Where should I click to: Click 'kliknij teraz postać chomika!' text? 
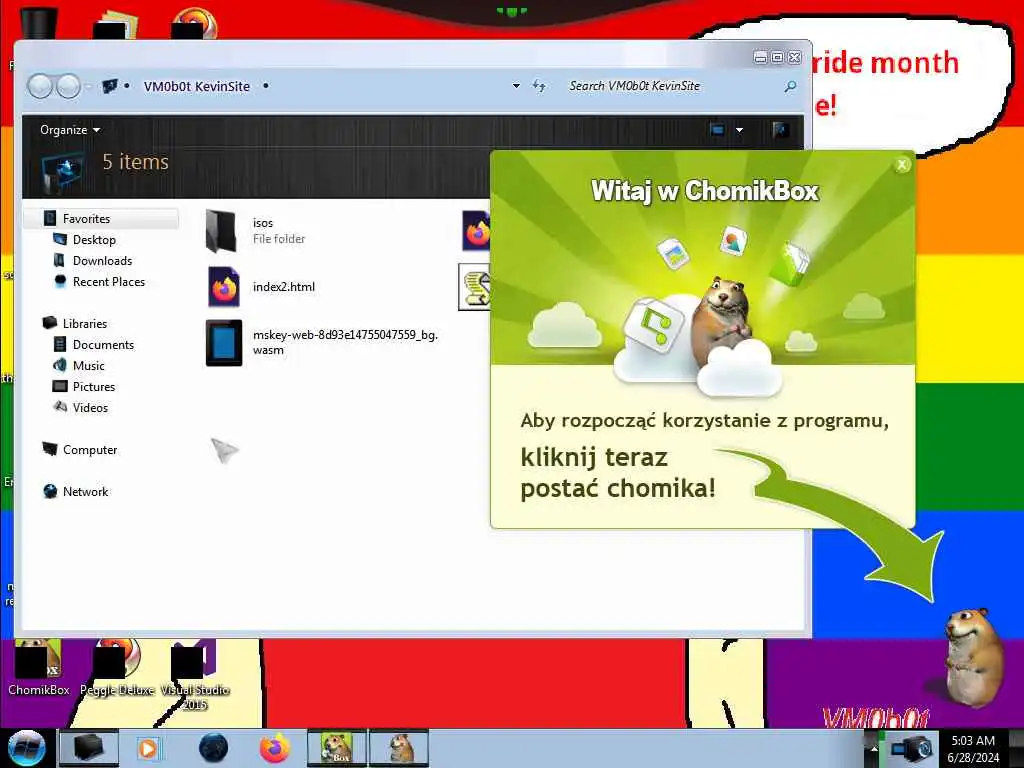coord(618,473)
